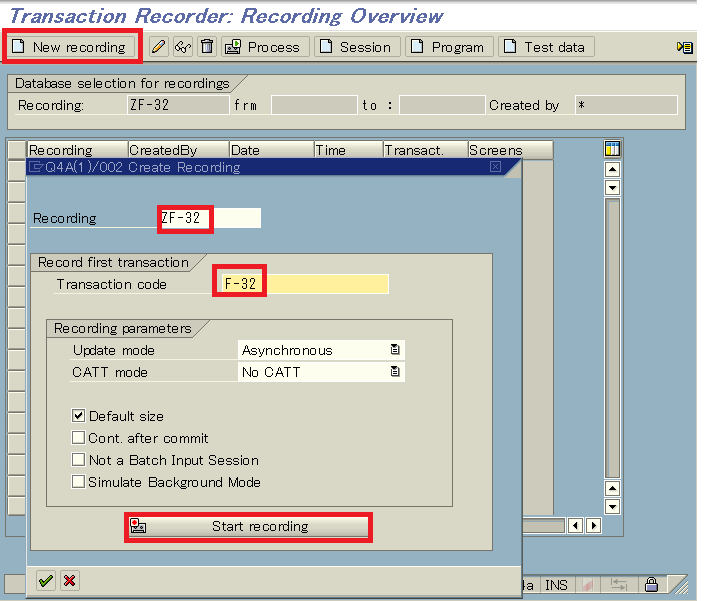Screen dimensions: 708x601
Task: Click the Created by field
Action: click(626, 105)
